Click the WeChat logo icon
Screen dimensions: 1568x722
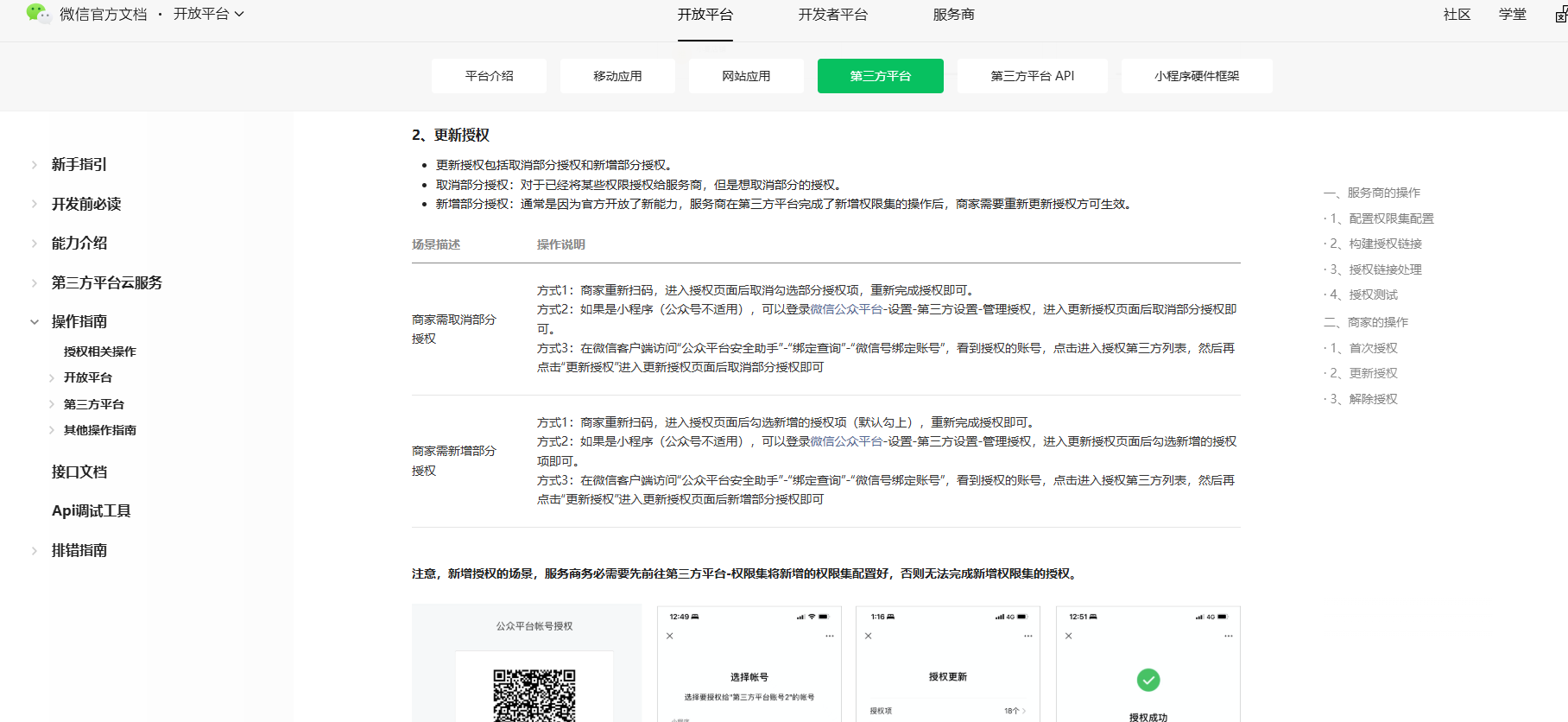click(38, 13)
